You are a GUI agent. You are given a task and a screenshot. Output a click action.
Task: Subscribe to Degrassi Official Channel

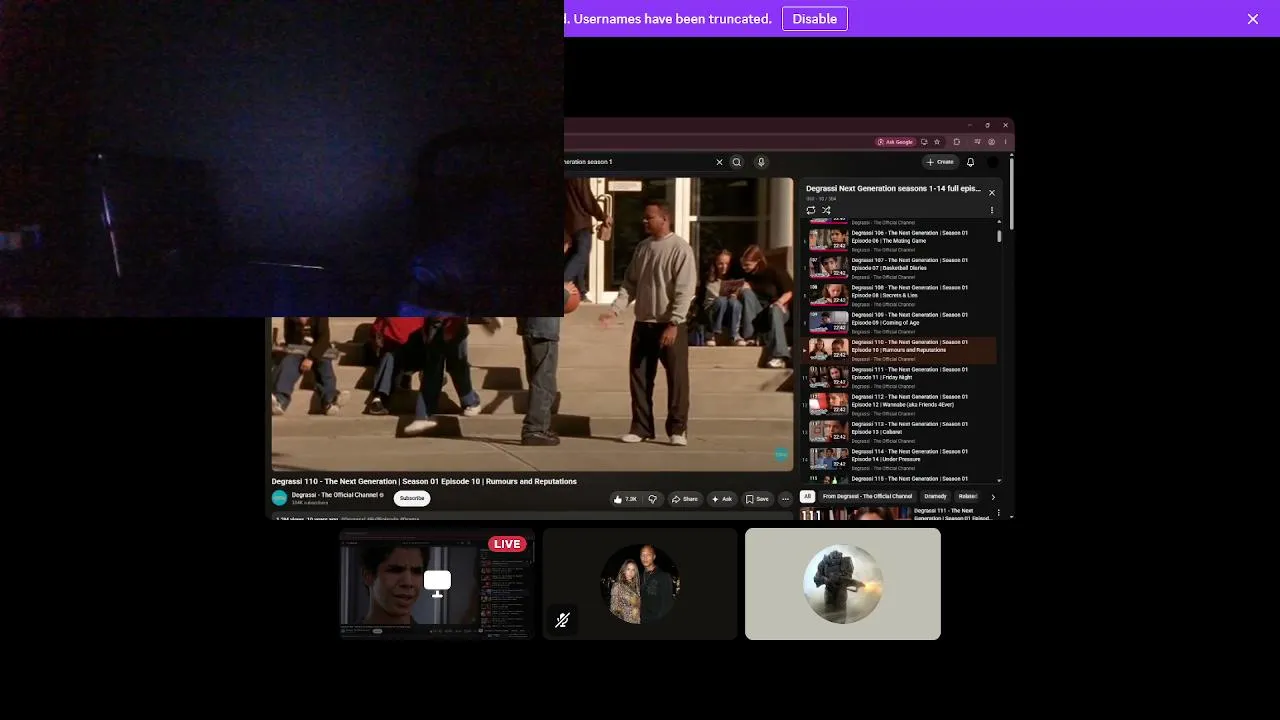[412, 498]
